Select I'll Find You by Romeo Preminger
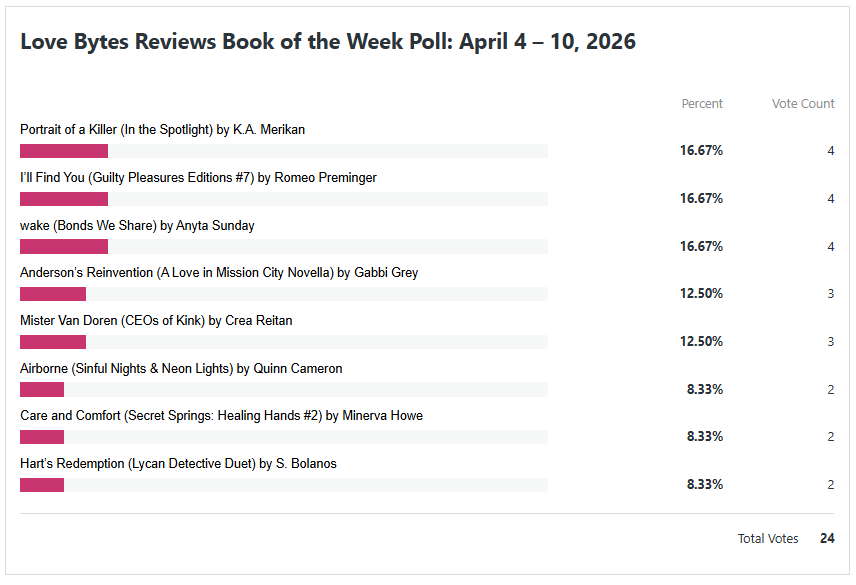This screenshot has width=856, height=585. click(x=198, y=178)
